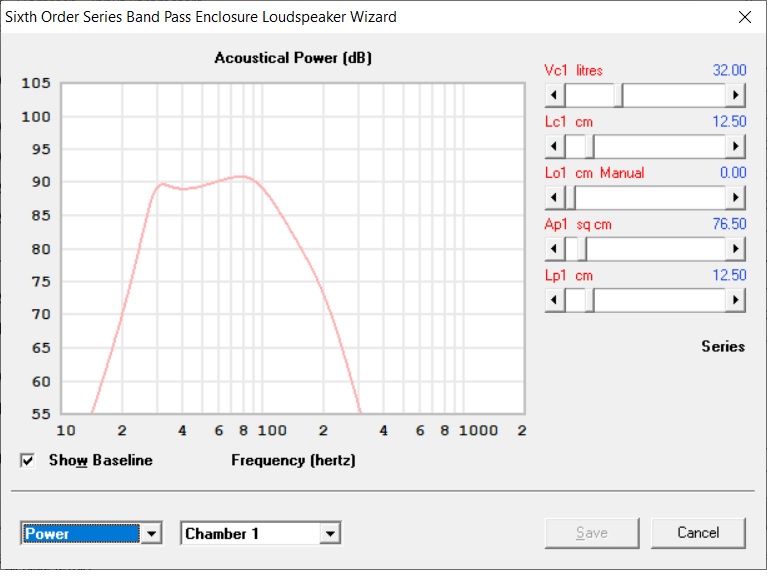This screenshot has height=580, width=777.
Task: Click the Frequency (hertz) axis label
Action: 293,460
